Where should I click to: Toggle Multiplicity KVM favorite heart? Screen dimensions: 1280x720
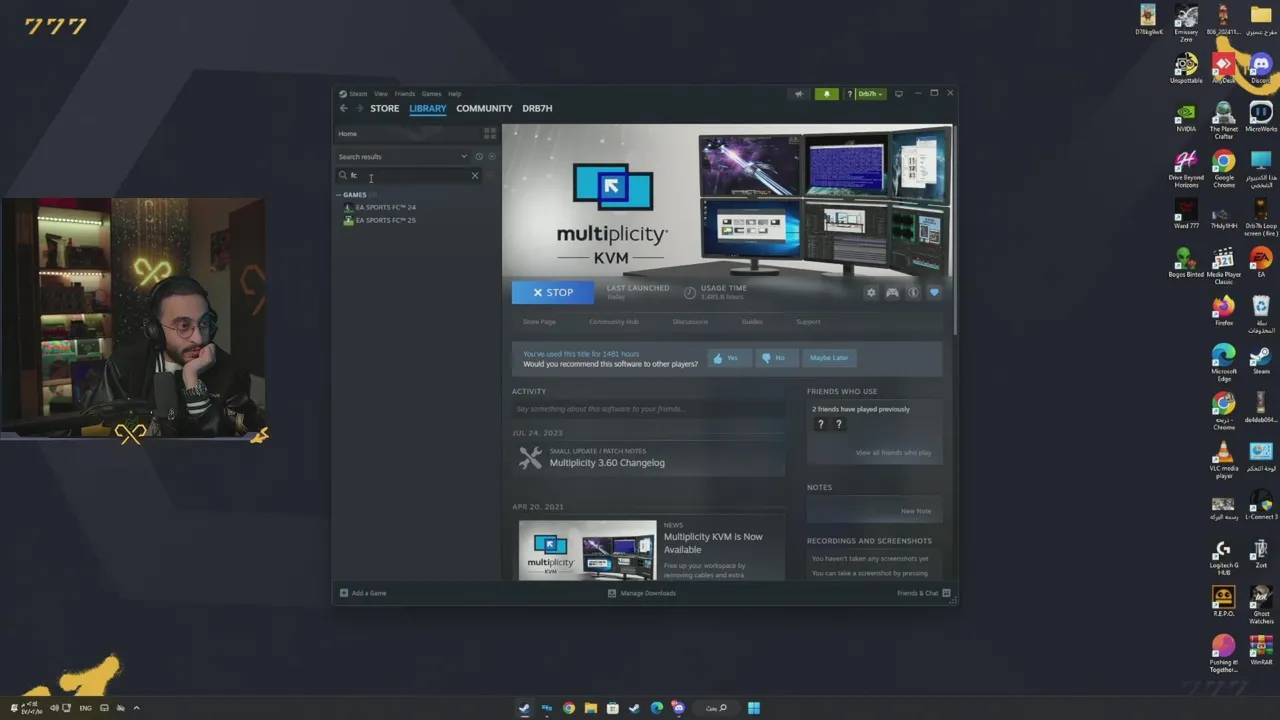(x=934, y=293)
